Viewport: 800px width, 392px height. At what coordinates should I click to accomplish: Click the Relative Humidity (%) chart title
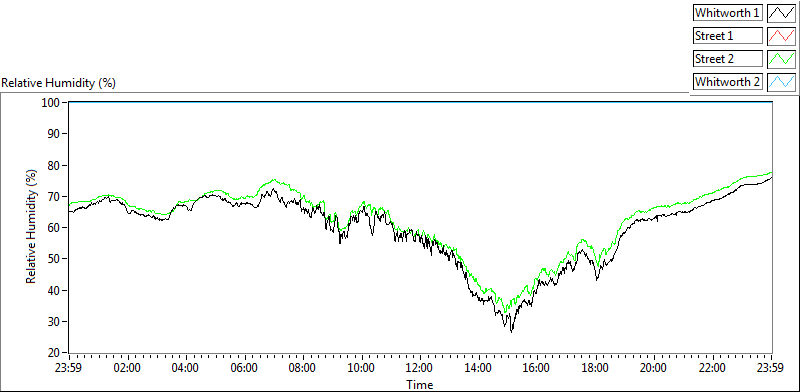59,83
